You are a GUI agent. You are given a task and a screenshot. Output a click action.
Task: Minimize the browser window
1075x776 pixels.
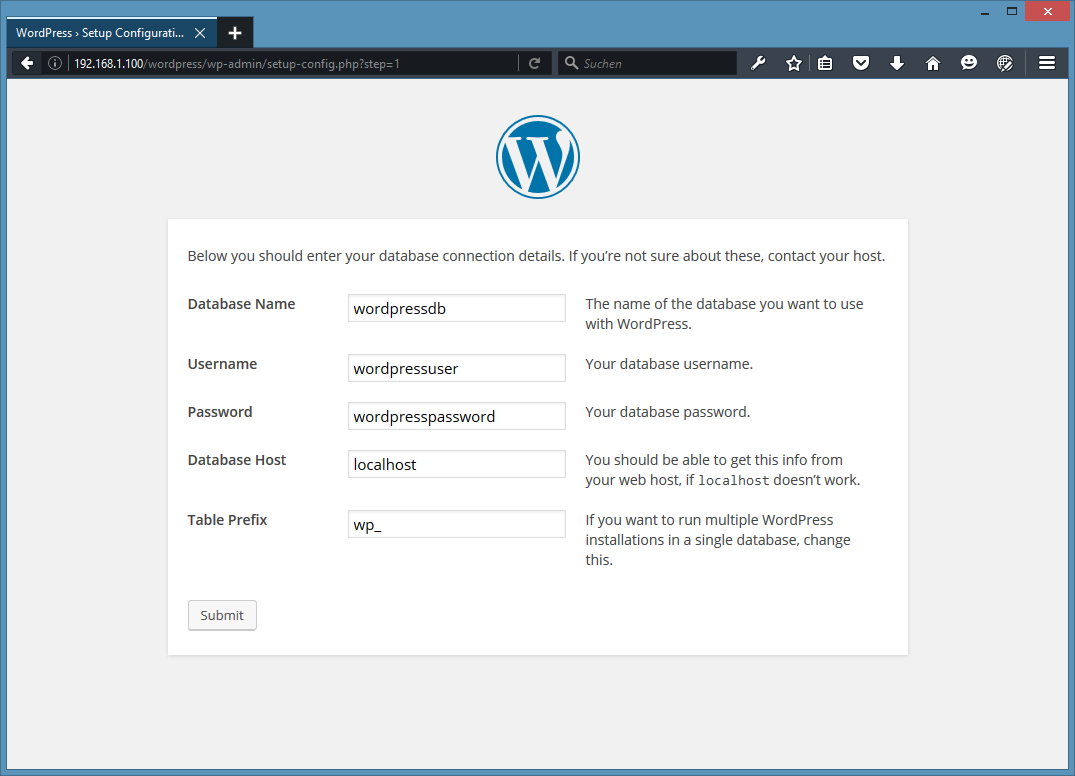click(985, 12)
